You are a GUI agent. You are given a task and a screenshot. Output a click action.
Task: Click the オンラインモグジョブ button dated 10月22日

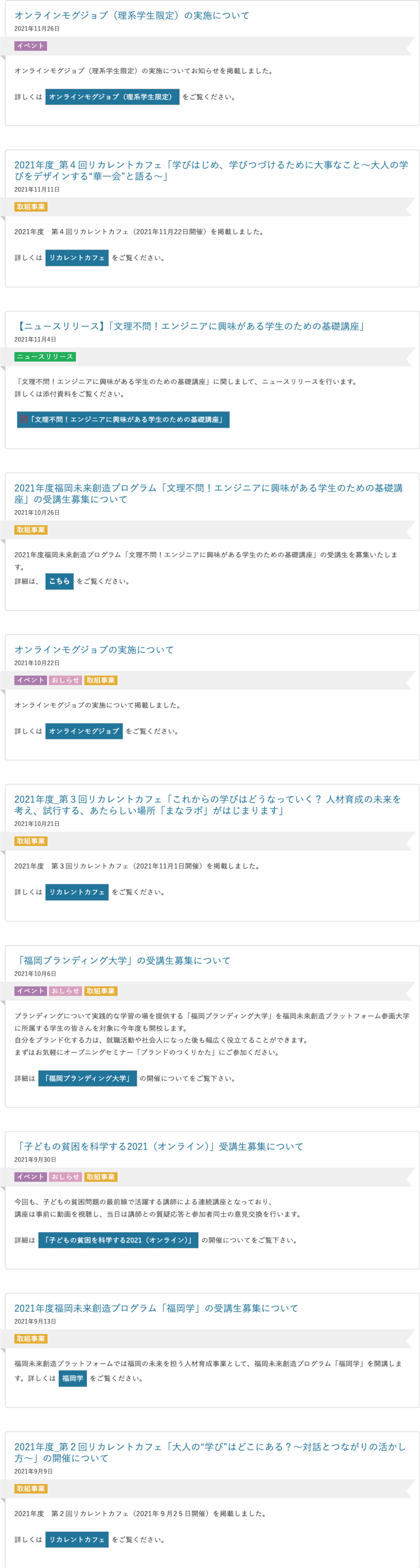(85, 732)
